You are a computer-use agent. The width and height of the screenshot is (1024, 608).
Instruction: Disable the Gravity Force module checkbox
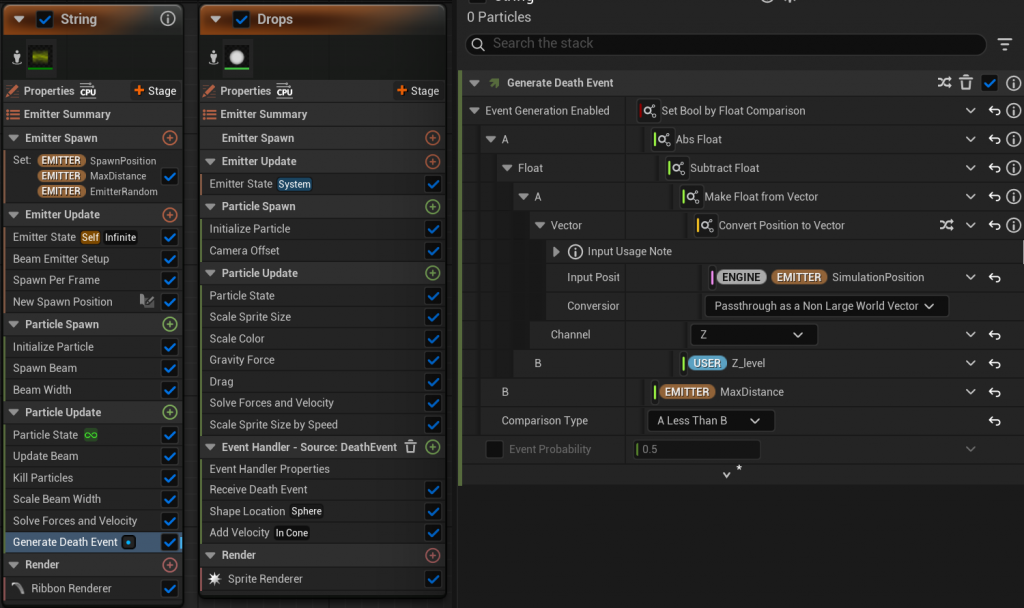pyautogui.click(x=432, y=360)
